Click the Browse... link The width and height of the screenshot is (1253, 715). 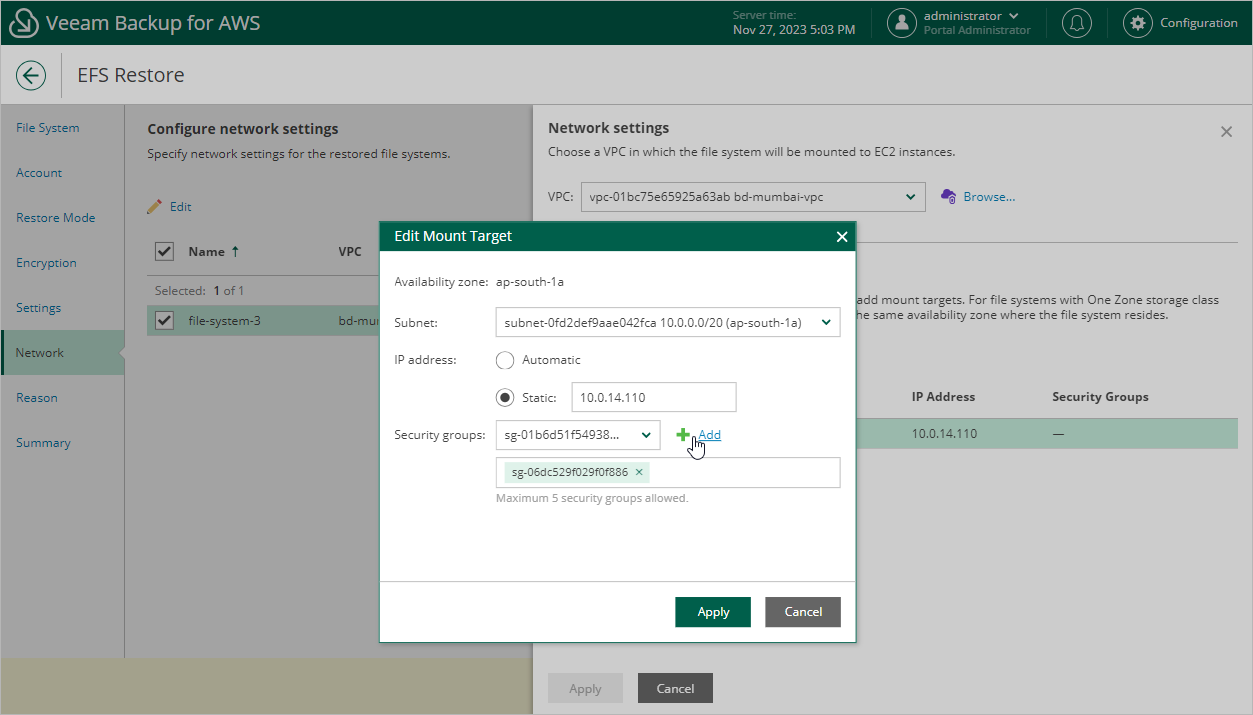pos(989,197)
